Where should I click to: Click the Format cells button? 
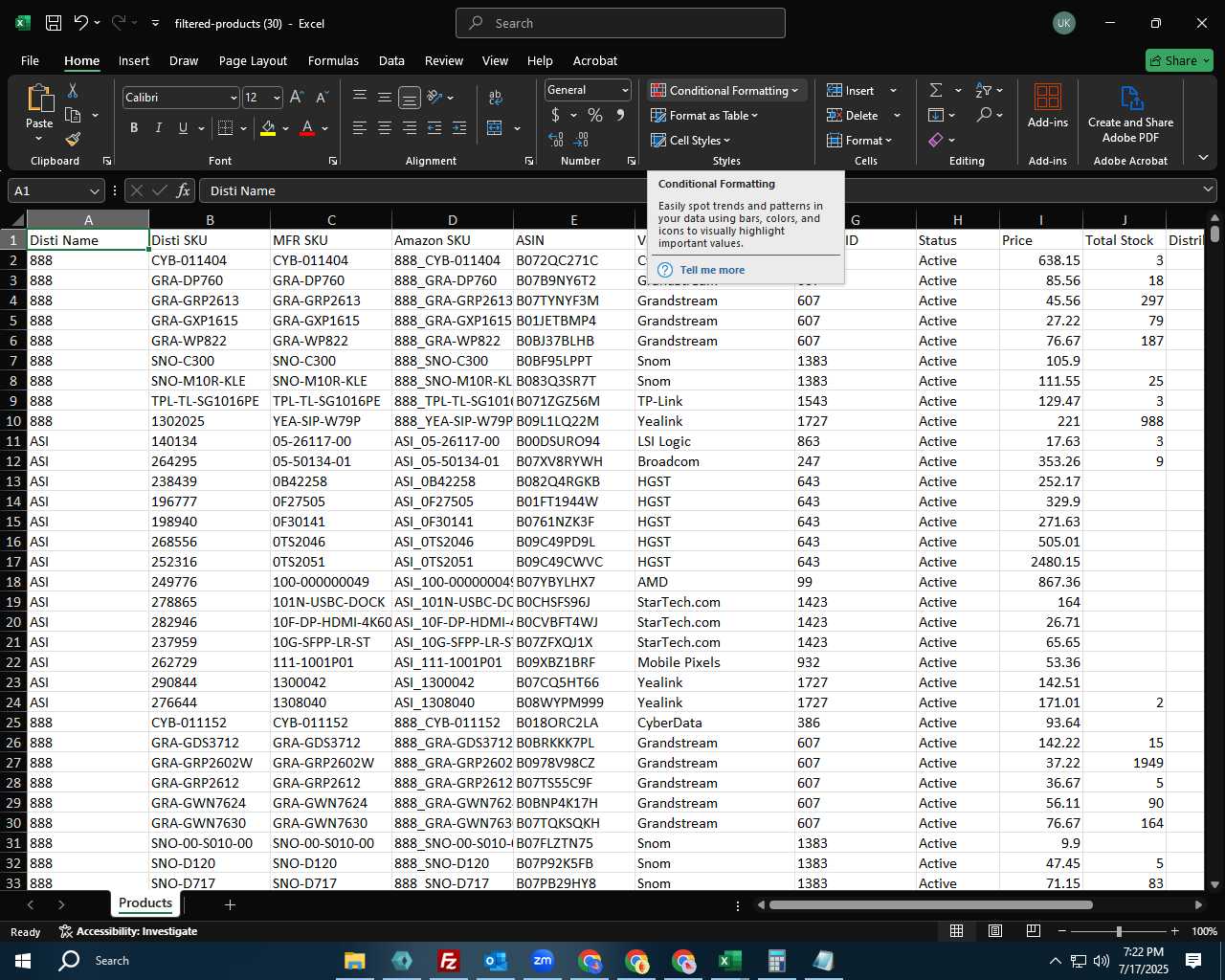click(x=859, y=141)
